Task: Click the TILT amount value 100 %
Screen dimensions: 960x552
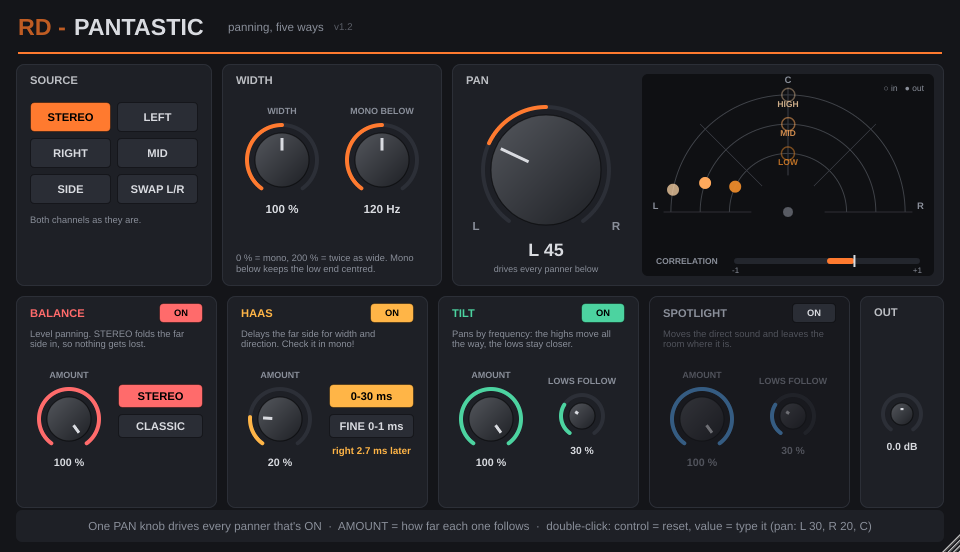Action: coord(490,463)
